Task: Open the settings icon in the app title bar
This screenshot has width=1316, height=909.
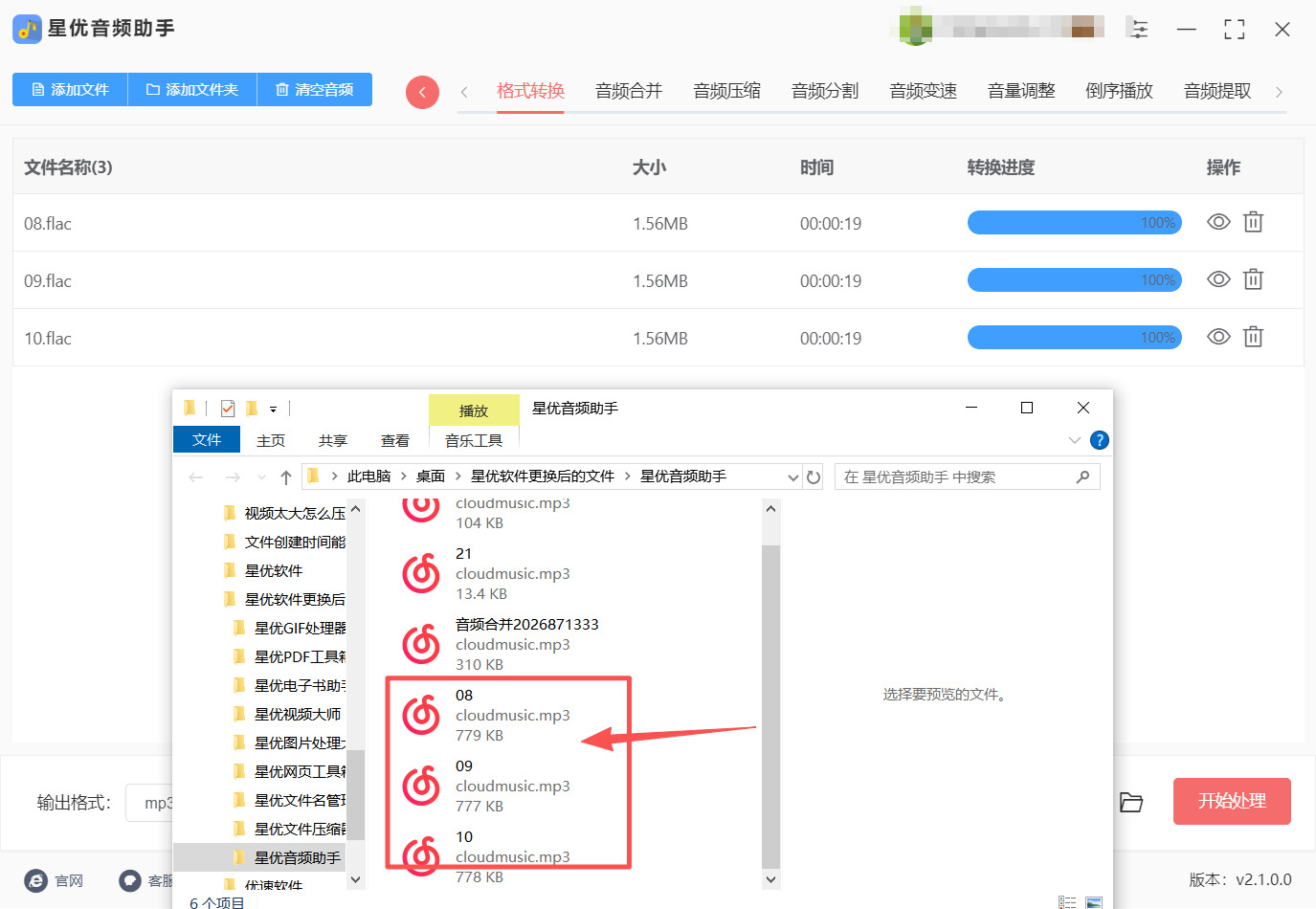Action: [1138, 29]
